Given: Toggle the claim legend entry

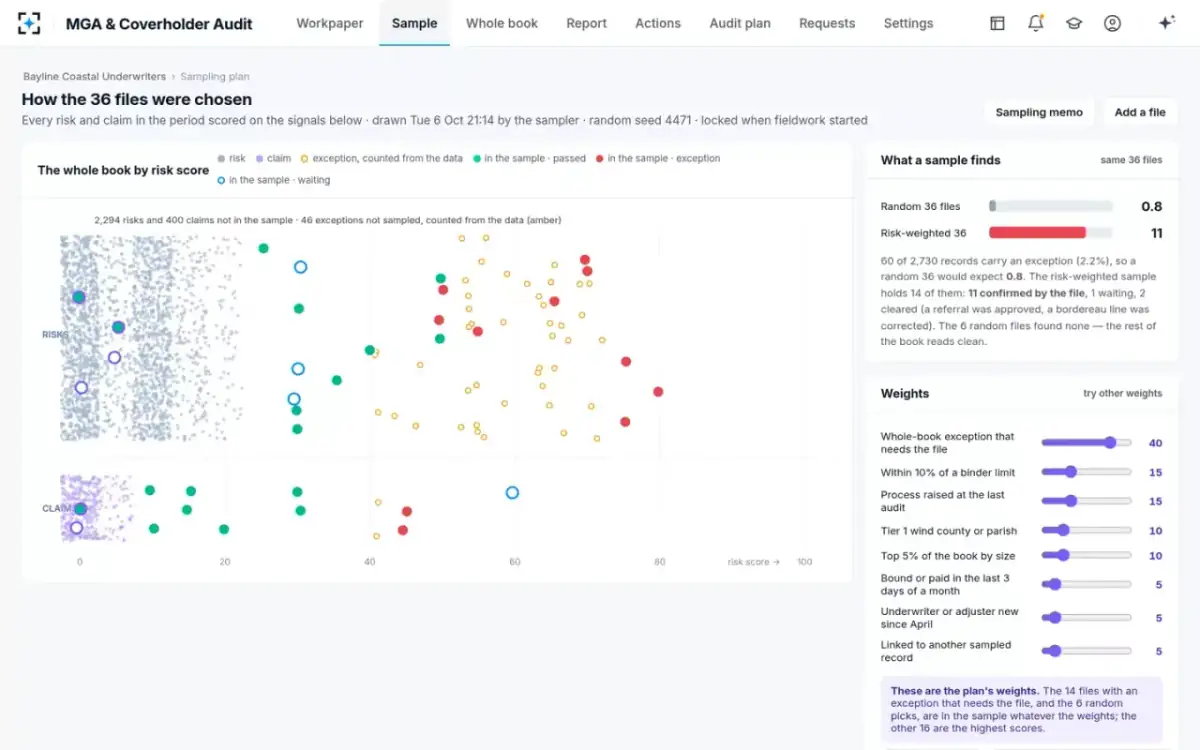Looking at the screenshot, I should (273, 158).
